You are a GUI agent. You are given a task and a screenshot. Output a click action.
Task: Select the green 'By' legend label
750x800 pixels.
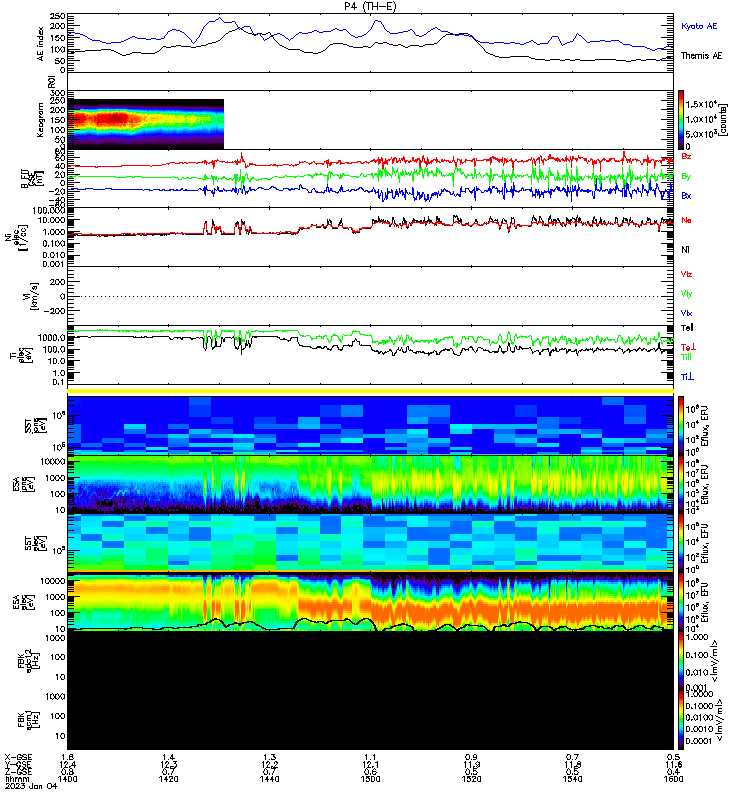pyautogui.click(x=686, y=176)
